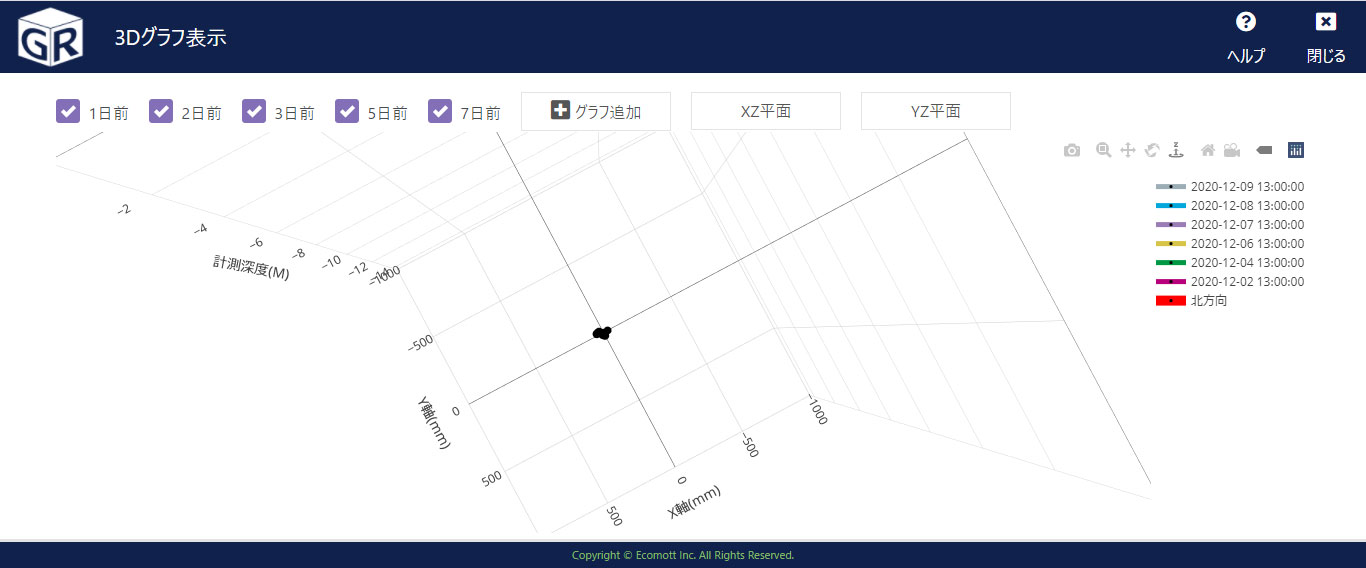Uncheck the 2日前 checkbox
This screenshot has width=1366, height=568.
click(161, 111)
